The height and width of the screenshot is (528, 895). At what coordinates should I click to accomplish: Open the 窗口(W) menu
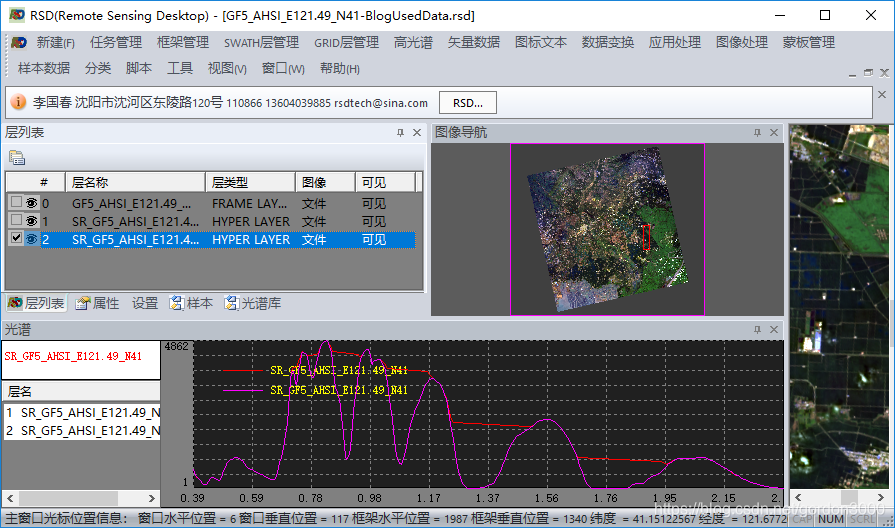click(283, 68)
